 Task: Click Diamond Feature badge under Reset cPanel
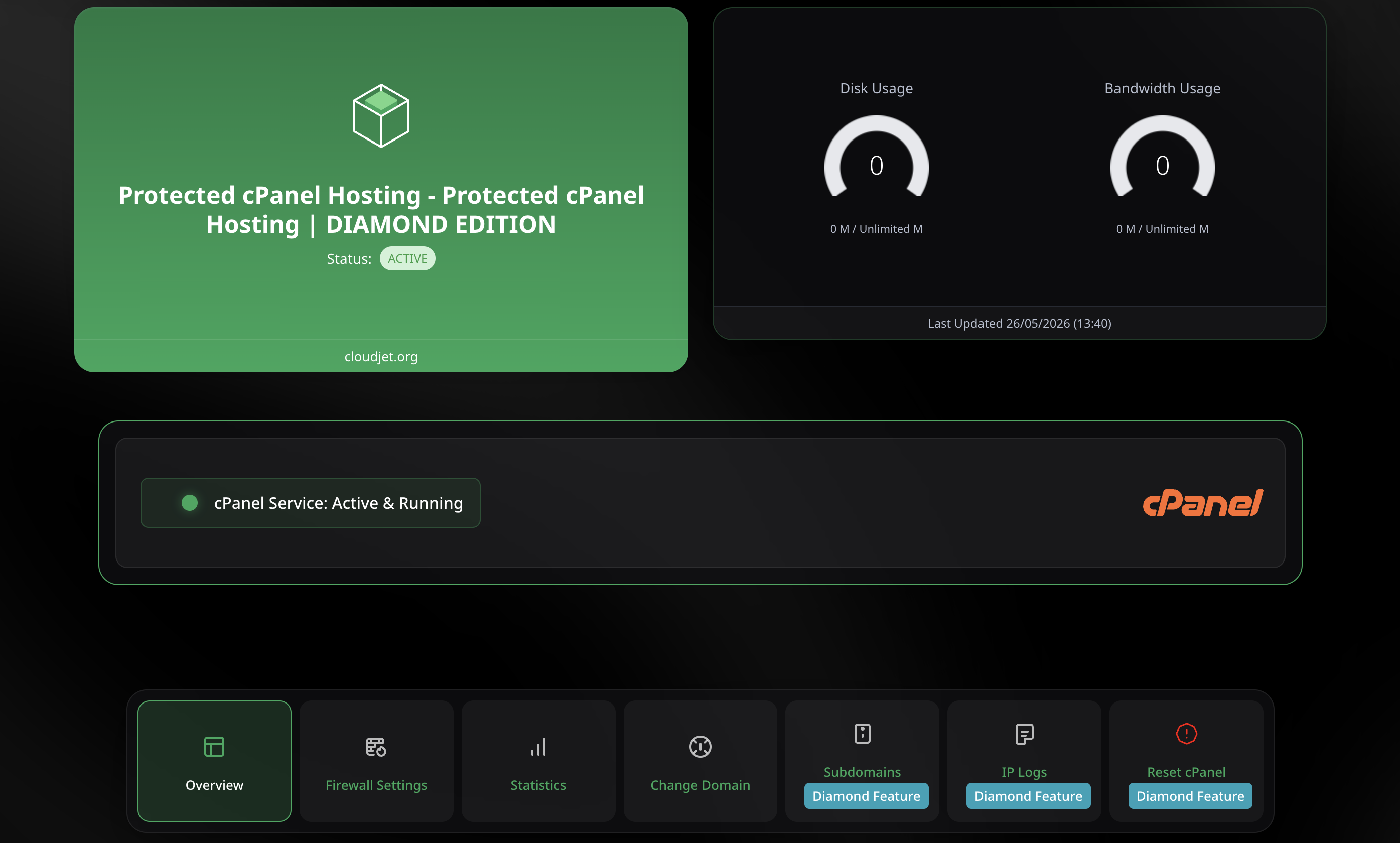(x=1190, y=796)
